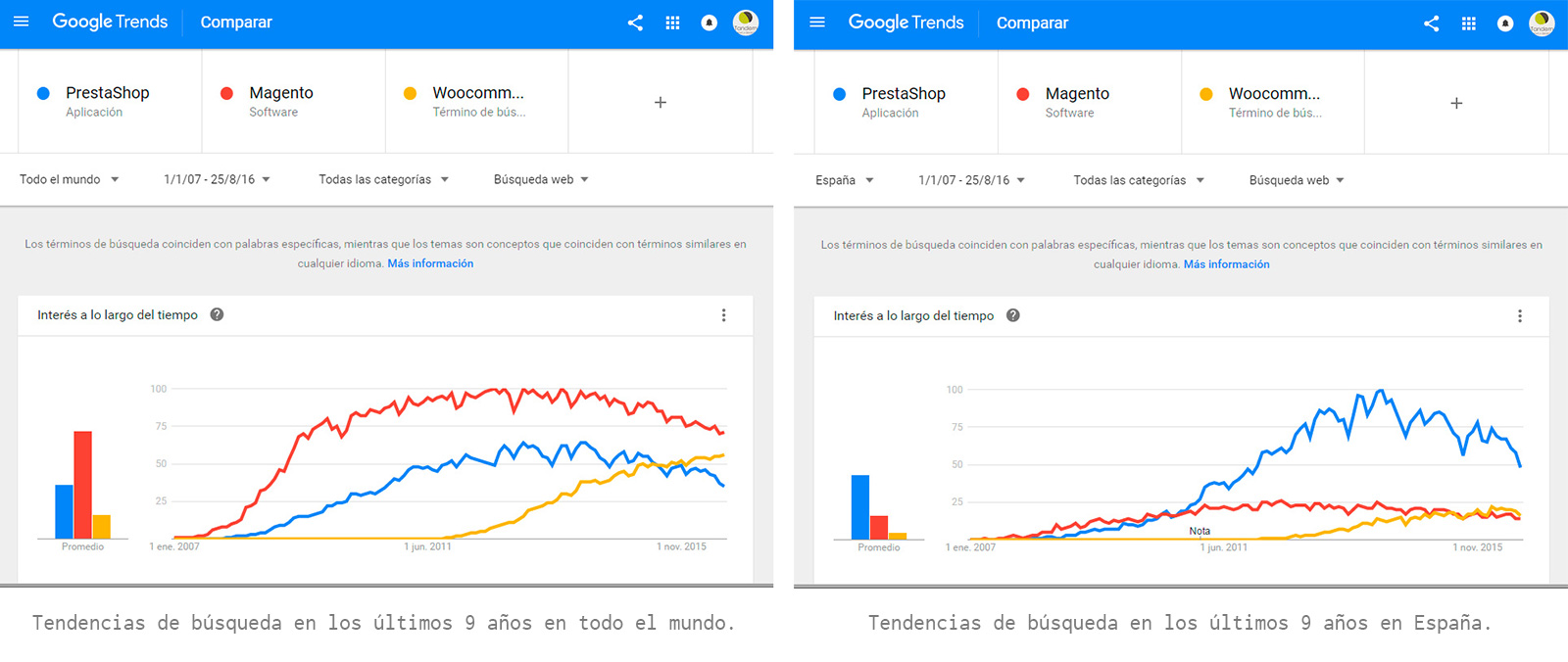Add a comparison term with the left plus button
This screenshot has height=662, width=1568.
(x=661, y=102)
